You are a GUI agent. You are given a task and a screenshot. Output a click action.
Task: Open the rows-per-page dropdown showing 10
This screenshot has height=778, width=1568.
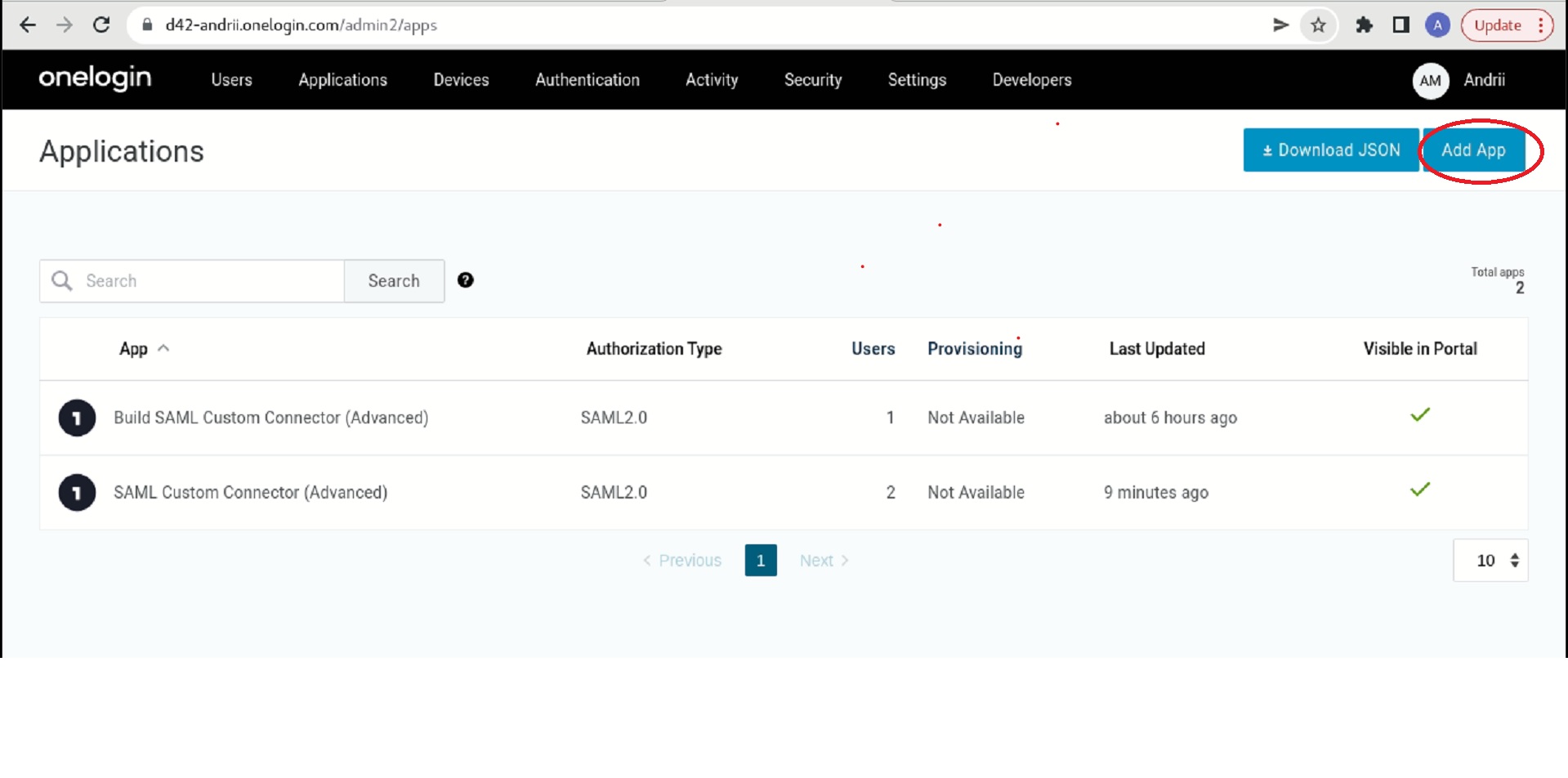click(1490, 561)
